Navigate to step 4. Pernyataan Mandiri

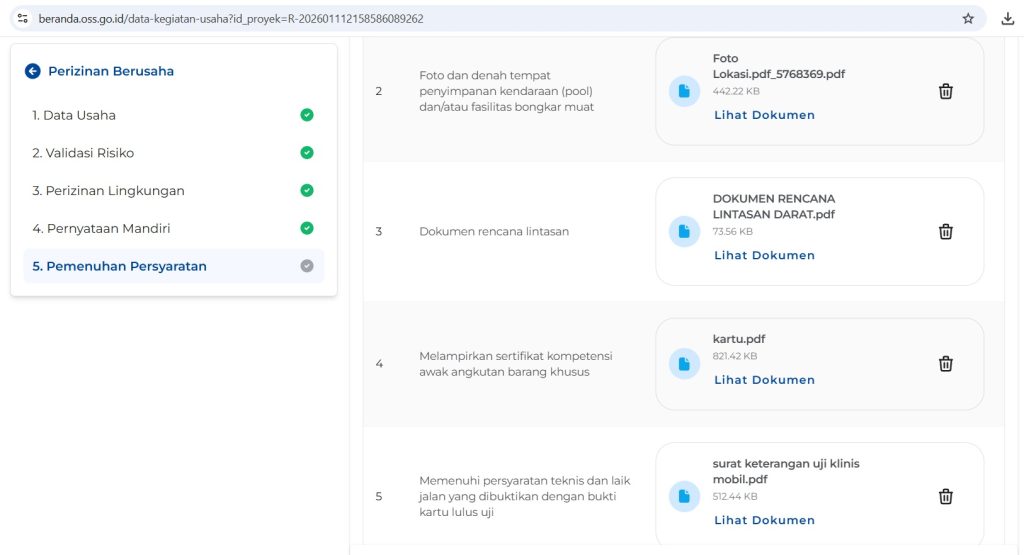(x=101, y=229)
